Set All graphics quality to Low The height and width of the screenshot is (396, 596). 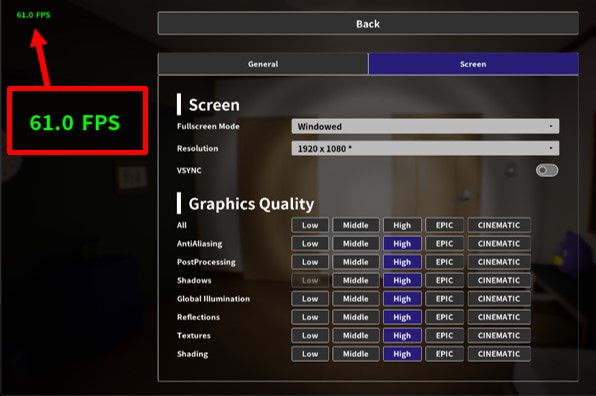tap(310, 225)
